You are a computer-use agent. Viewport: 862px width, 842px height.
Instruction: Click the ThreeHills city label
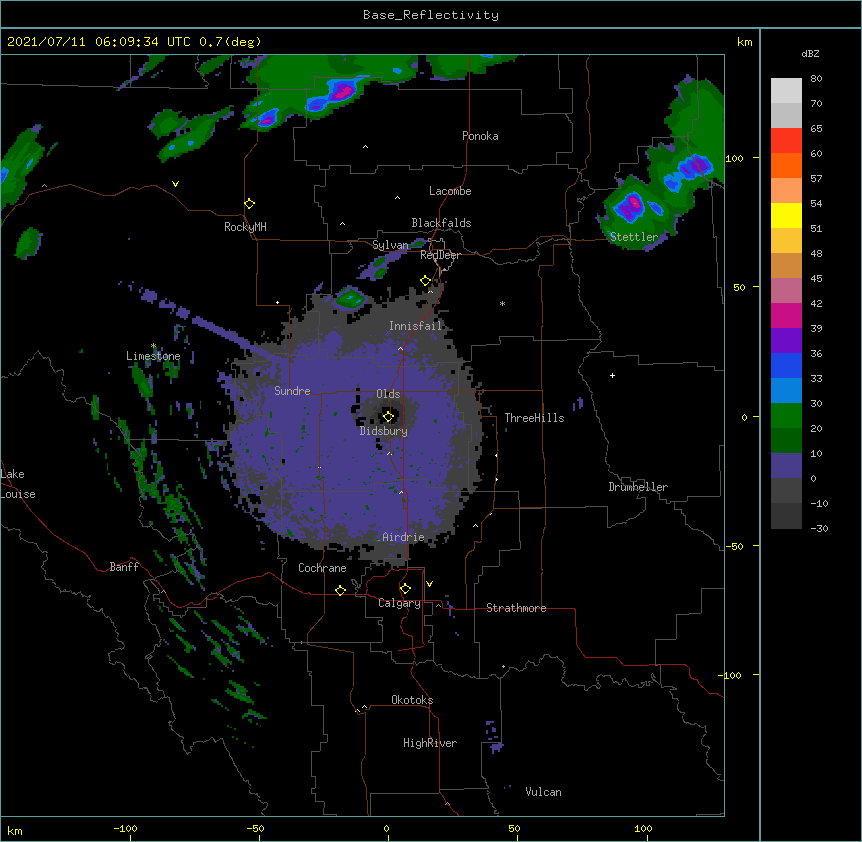point(534,418)
